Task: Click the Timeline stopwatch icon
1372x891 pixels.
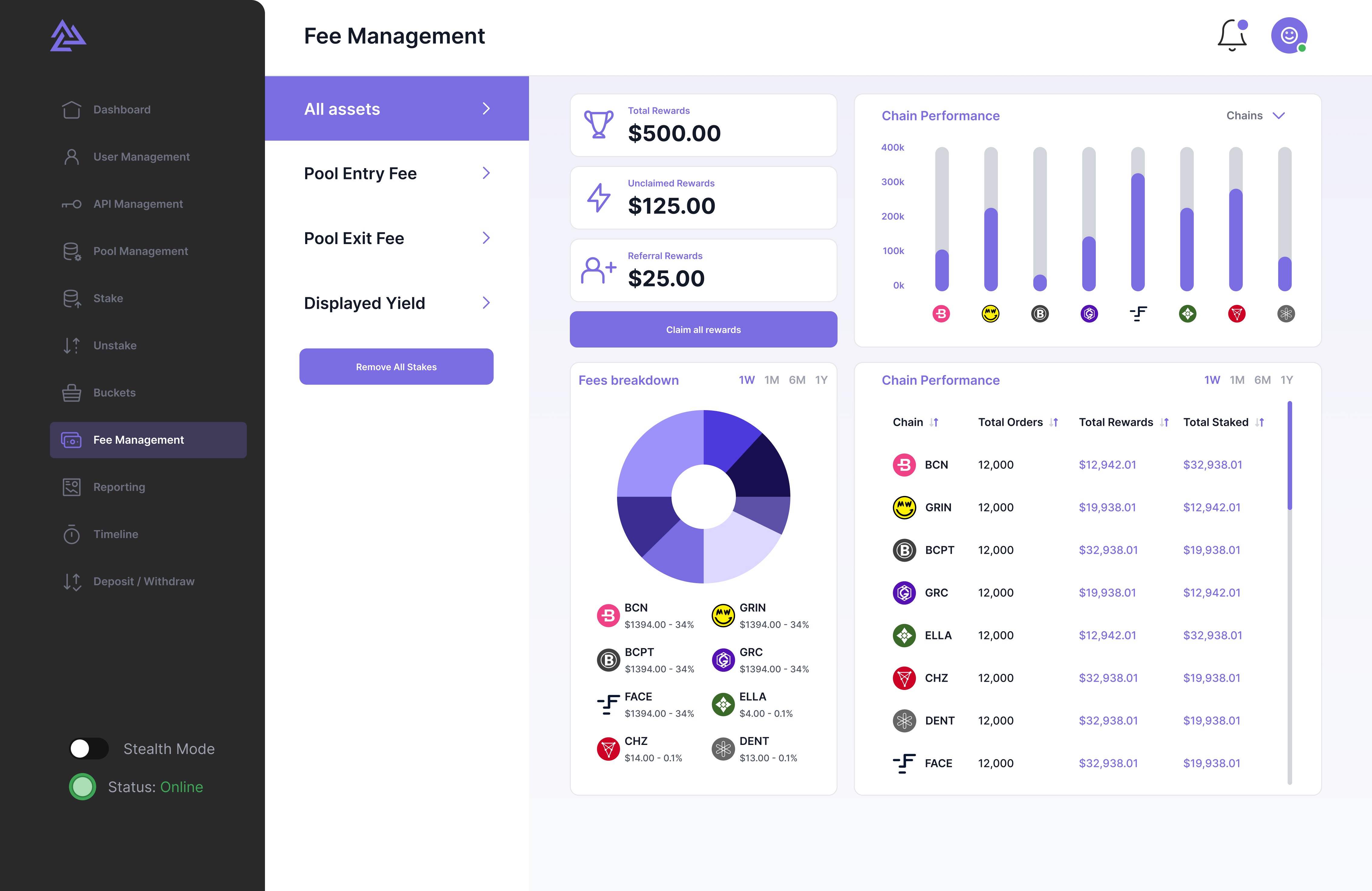Action: click(x=71, y=534)
